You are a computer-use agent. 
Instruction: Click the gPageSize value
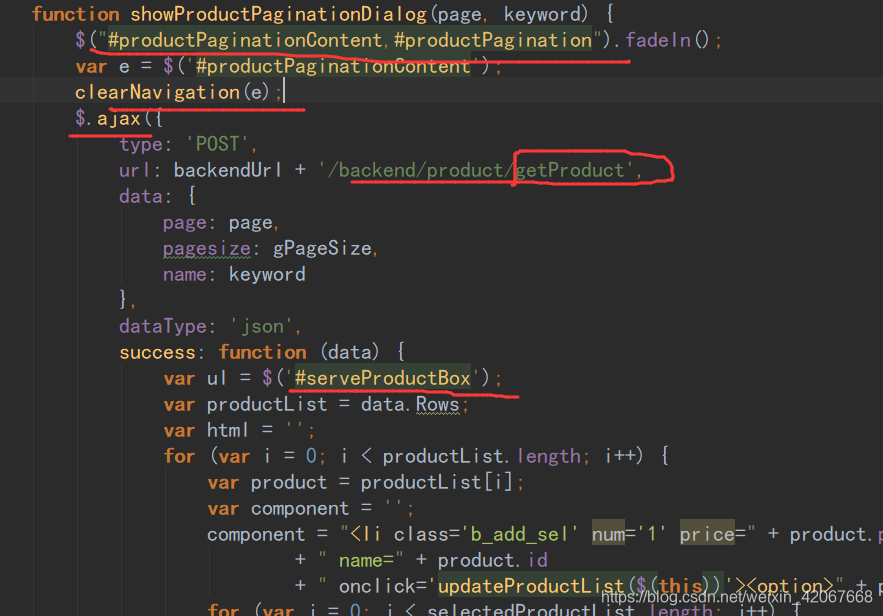[x=322, y=248]
